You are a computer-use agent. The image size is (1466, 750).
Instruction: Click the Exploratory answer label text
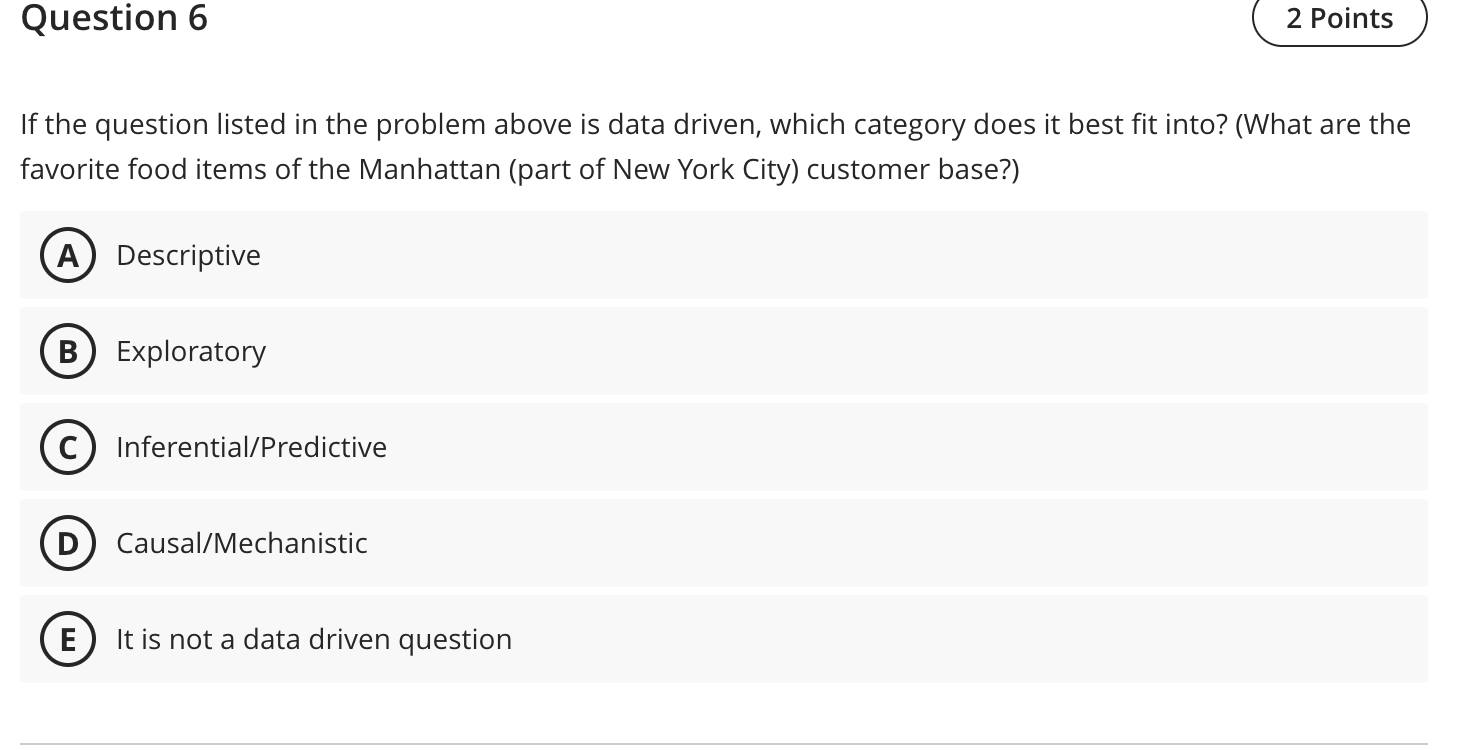191,351
